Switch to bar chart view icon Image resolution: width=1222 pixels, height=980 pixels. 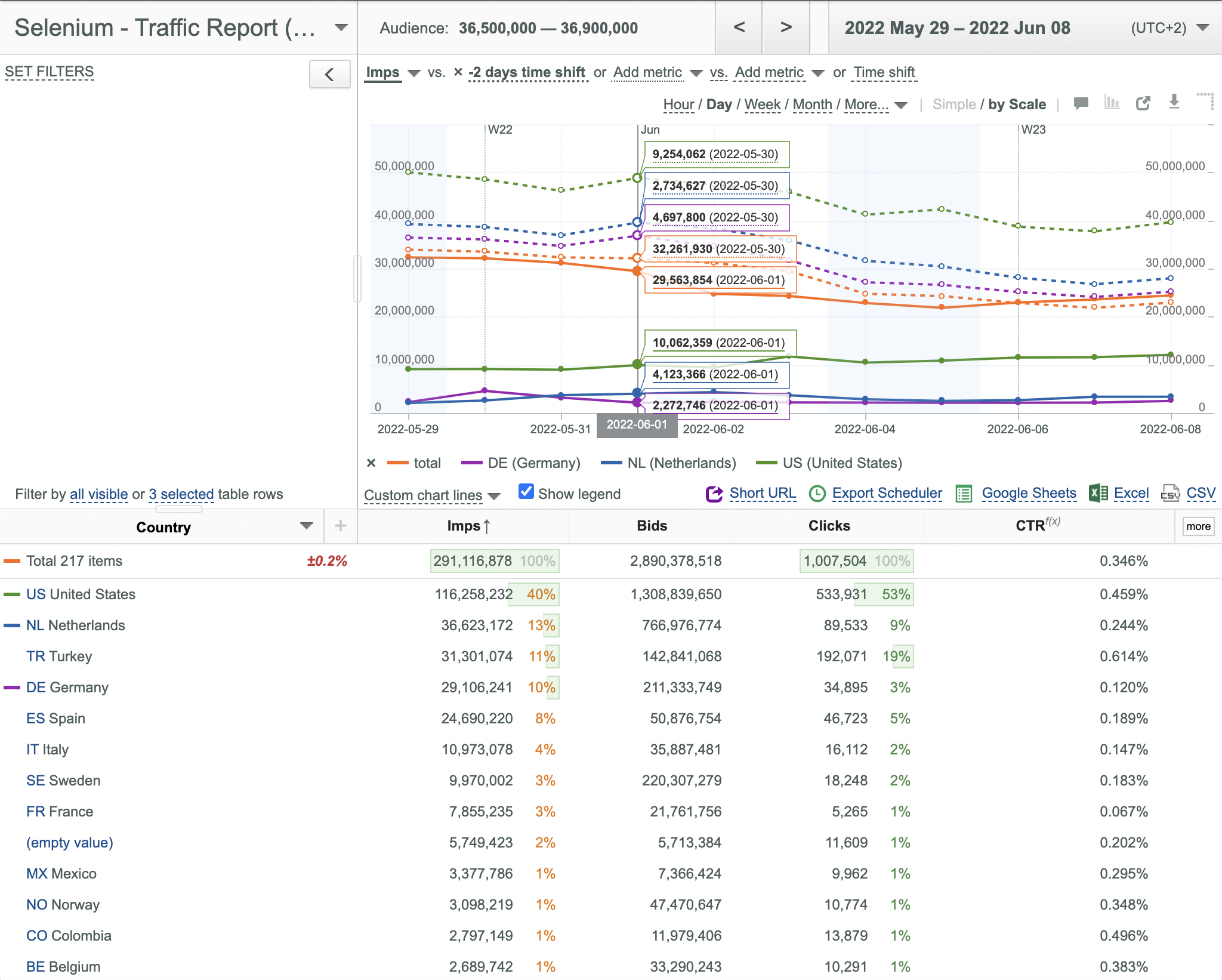1112,103
